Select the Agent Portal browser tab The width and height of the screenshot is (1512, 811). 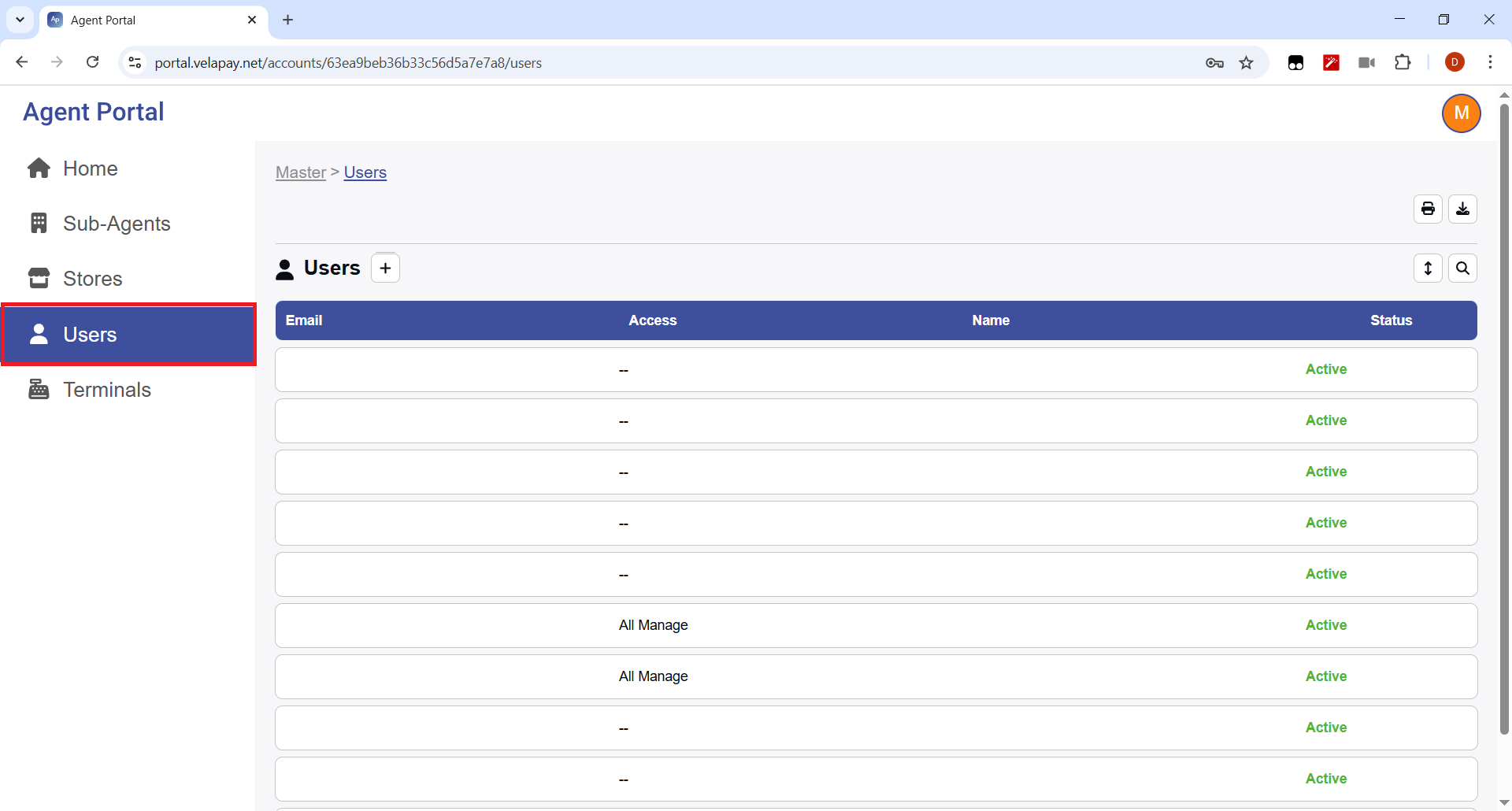point(152,20)
